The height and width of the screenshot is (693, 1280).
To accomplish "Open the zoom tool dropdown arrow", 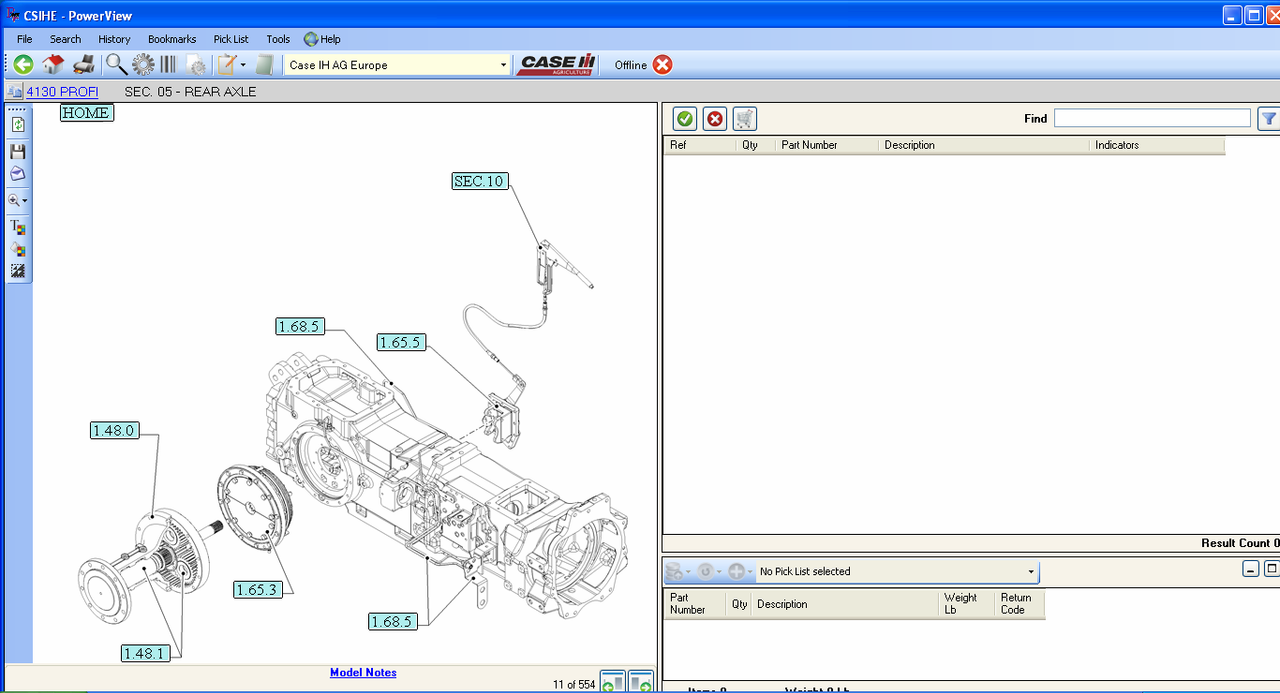I will click(x=25, y=201).
